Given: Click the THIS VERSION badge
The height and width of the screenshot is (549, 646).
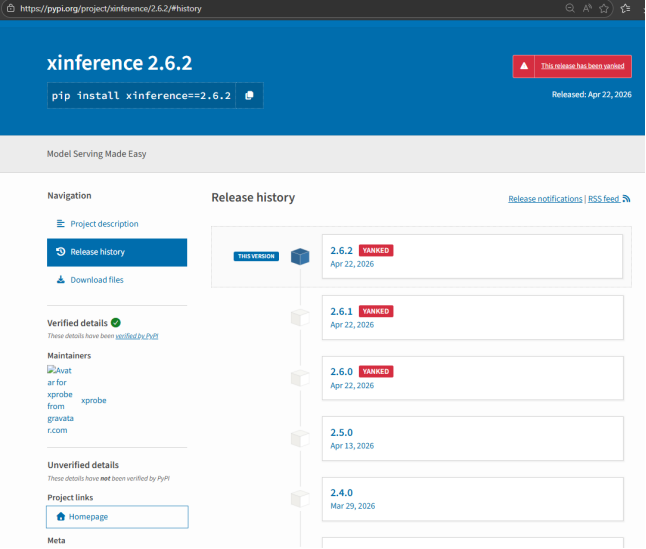Looking at the screenshot, I should point(256,256).
